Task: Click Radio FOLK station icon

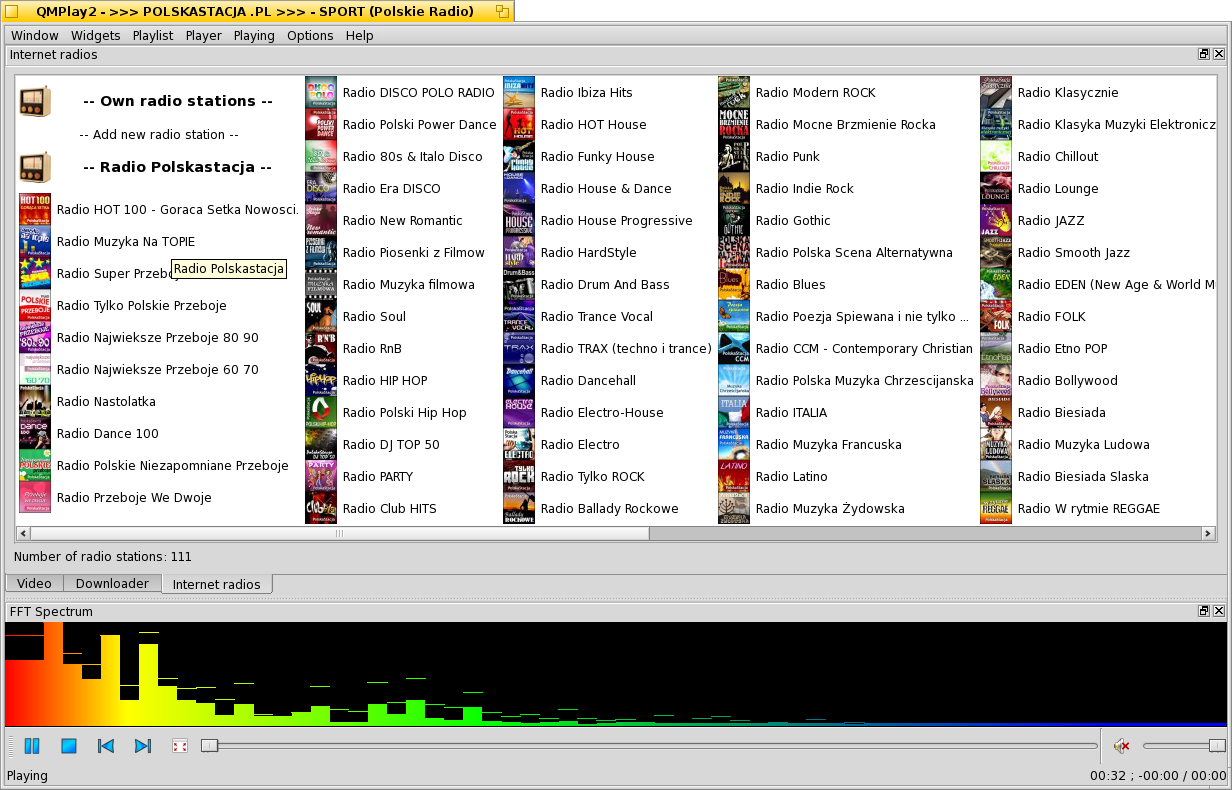Action: (996, 316)
